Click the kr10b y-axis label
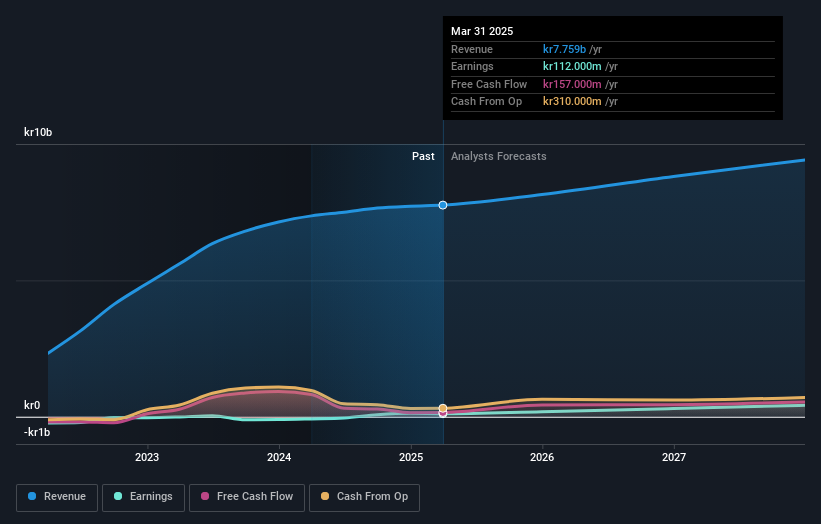821x524 pixels. (38, 132)
